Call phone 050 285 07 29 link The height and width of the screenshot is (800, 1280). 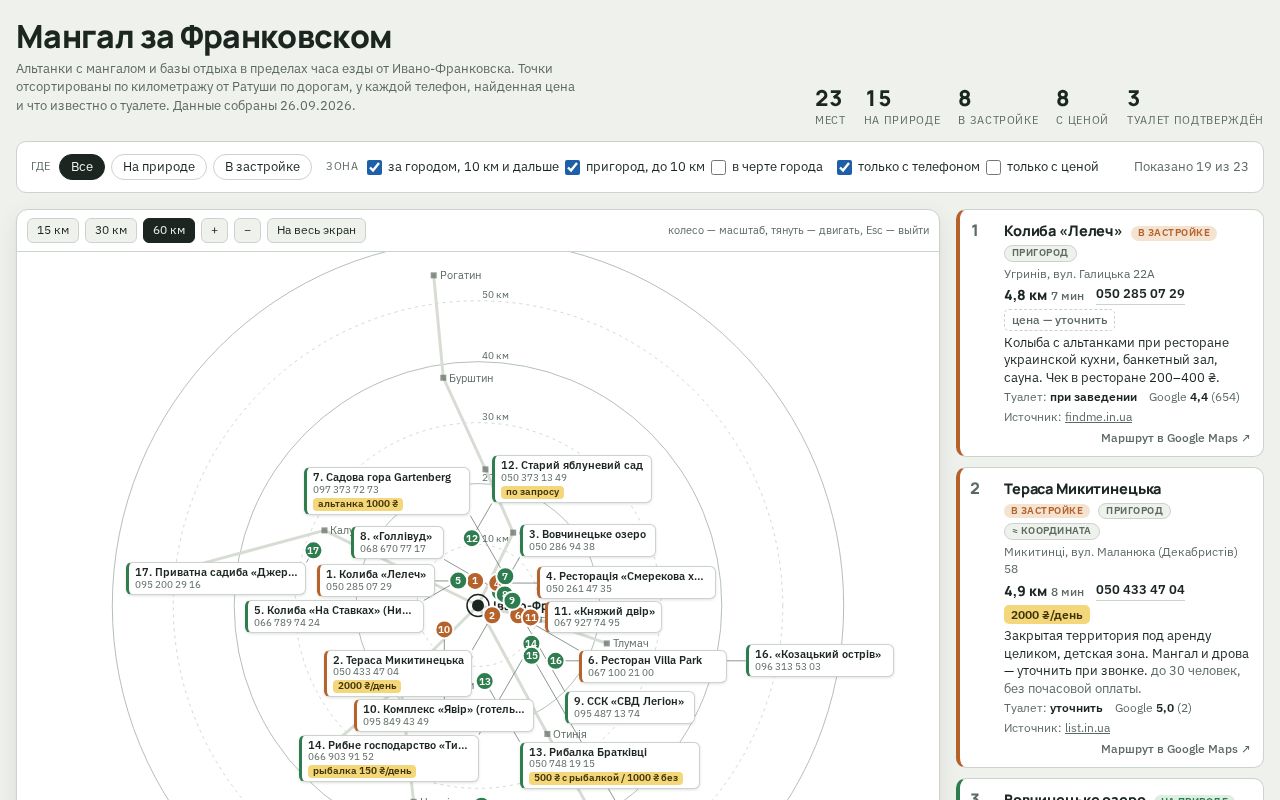click(x=1140, y=294)
